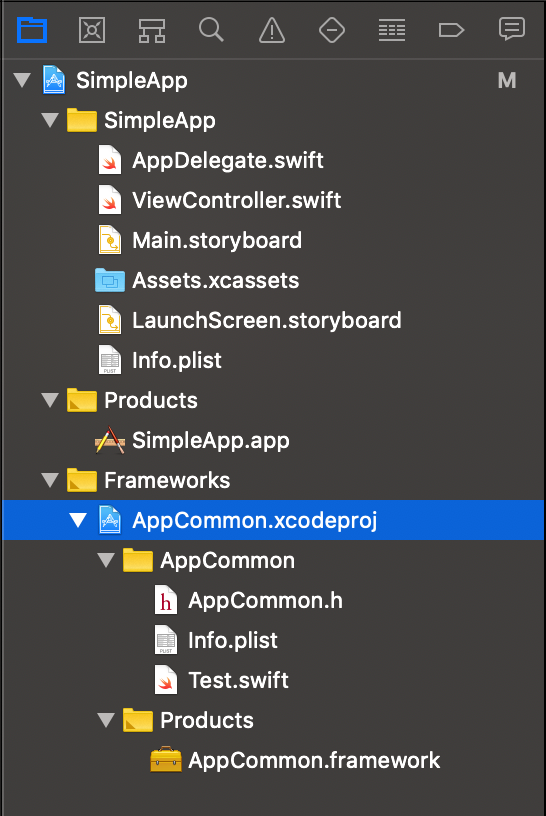Collapse the Frameworks group
This screenshot has width=546, height=816.
pos(50,480)
